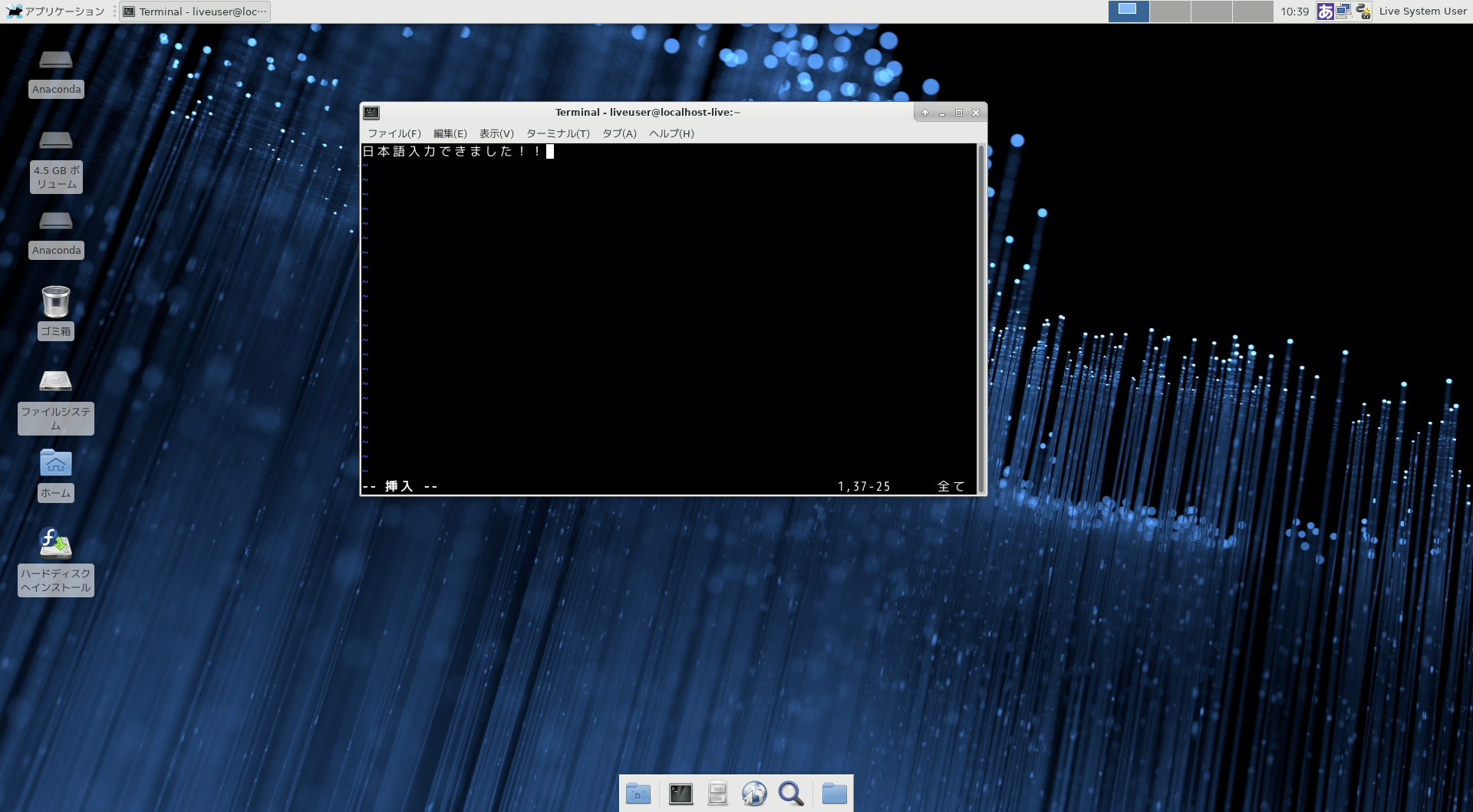Open the terminal emulator from the dock

click(x=680, y=794)
